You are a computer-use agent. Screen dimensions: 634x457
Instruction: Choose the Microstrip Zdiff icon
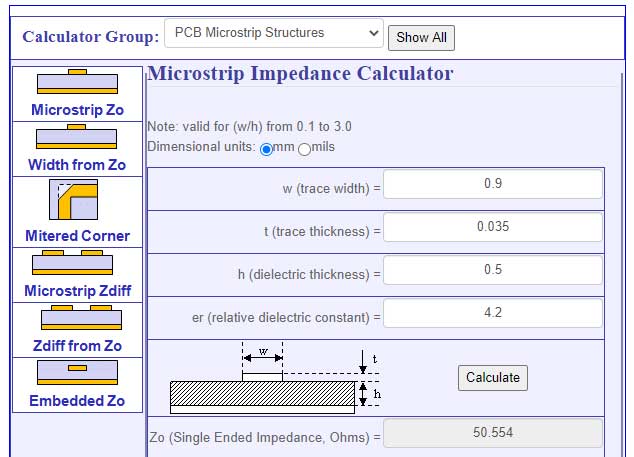coord(77,264)
